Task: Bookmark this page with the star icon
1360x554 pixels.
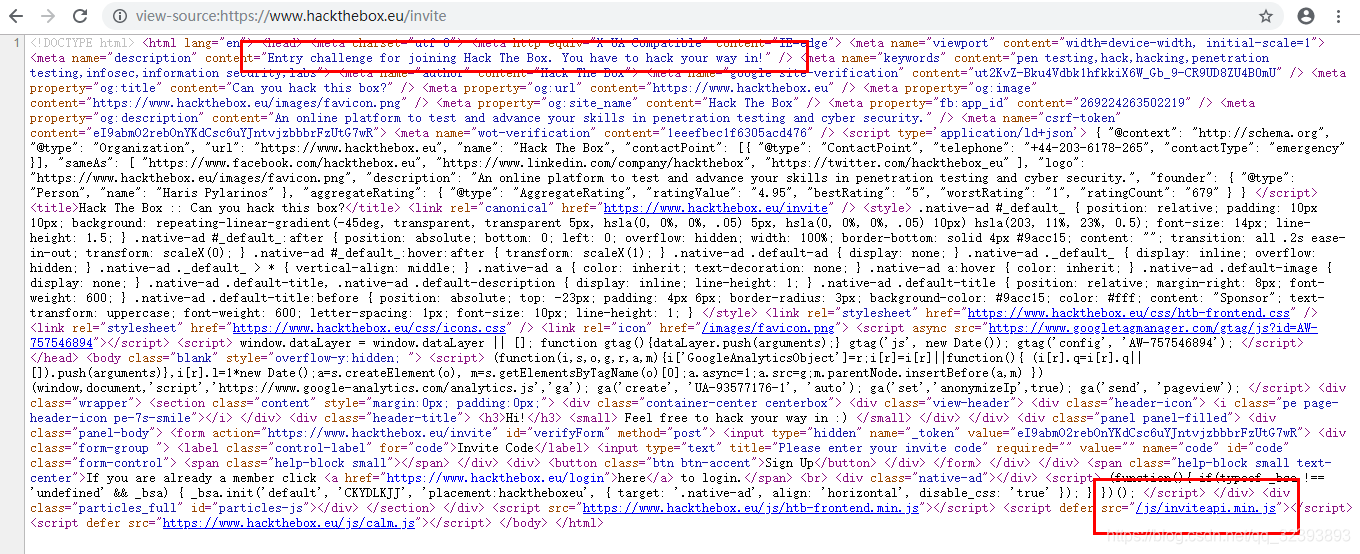Action: pyautogui.click(x=1266, y=16)
